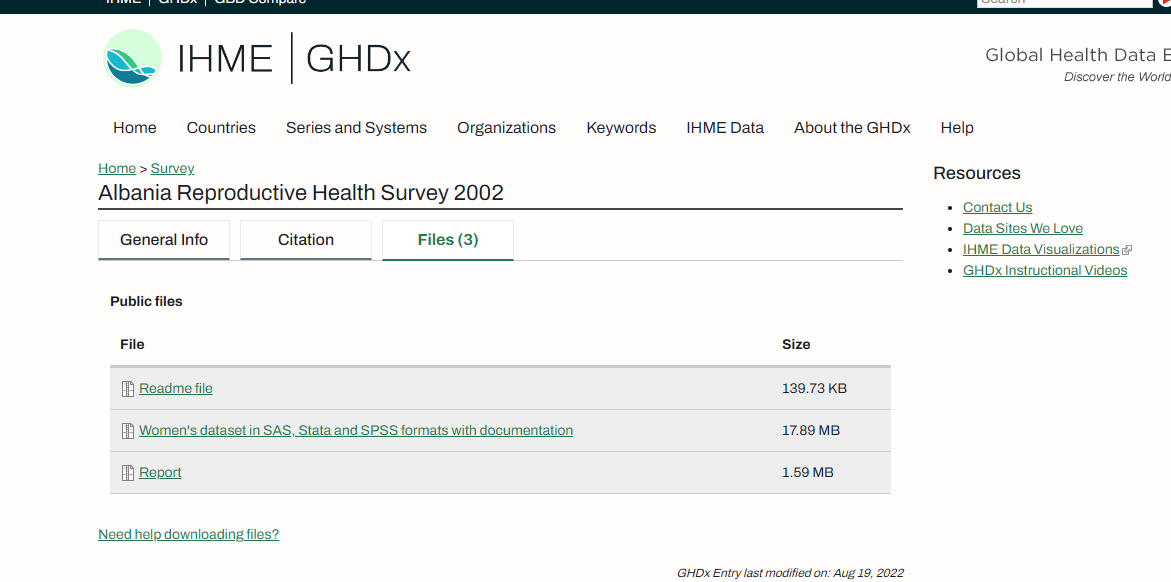This screenshot has height=582, width=1171.
Task: Open Need help downloading files link
Action: [x=188, y=534]
